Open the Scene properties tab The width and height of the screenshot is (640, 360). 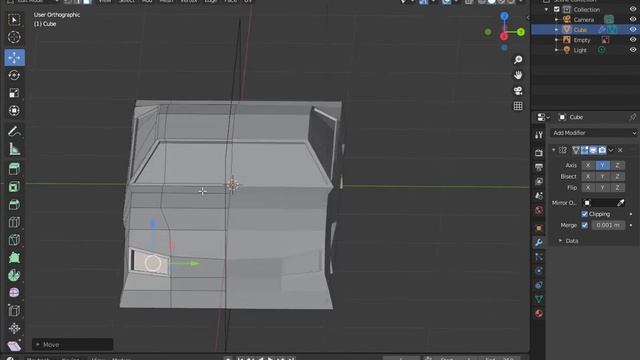pyautogui.click(x=539, y=196)
